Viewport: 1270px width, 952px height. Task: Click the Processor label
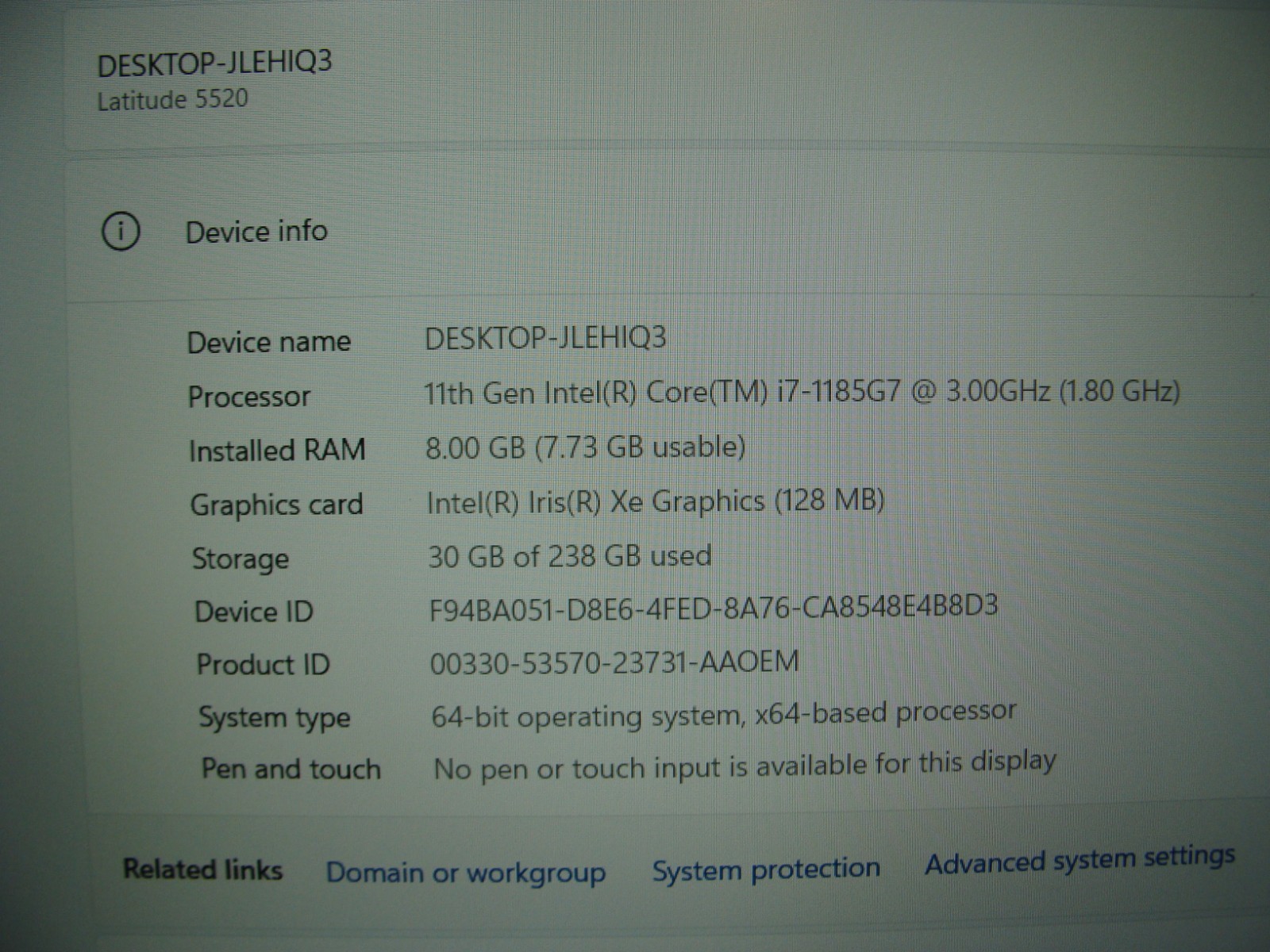pyautogui.click(x=249, y=397)
